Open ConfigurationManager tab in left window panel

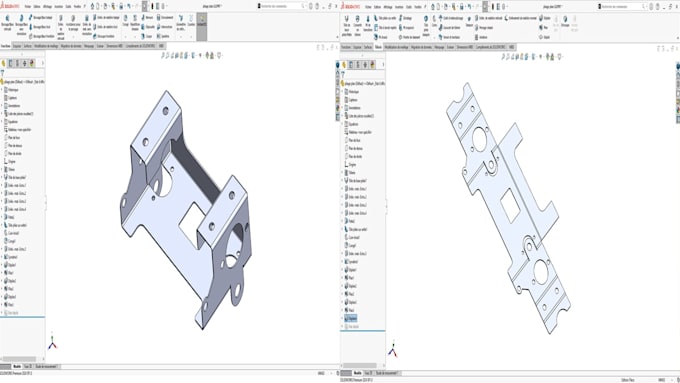17,63
